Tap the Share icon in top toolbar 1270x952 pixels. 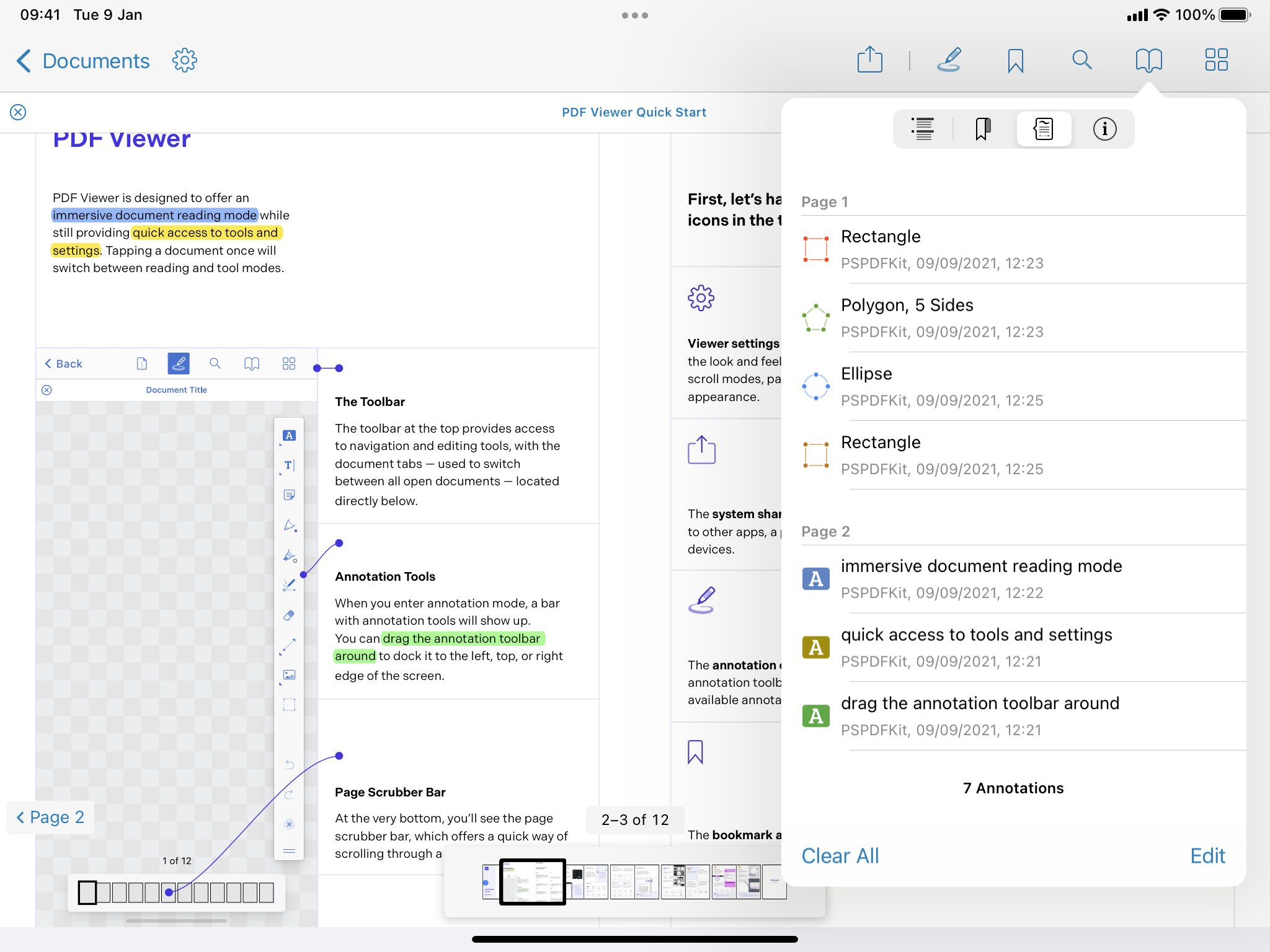(869, 60)
